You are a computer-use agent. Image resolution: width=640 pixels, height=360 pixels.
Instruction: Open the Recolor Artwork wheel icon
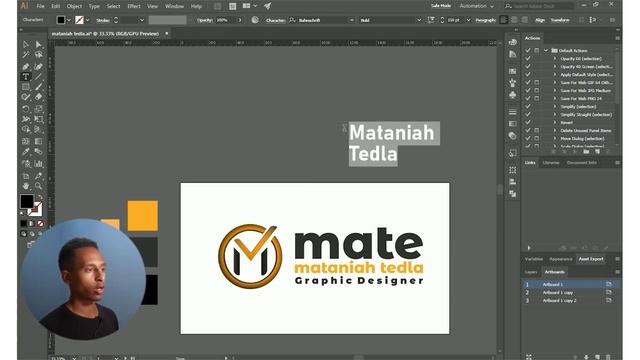pyautogui.click(x=255, y=20)
